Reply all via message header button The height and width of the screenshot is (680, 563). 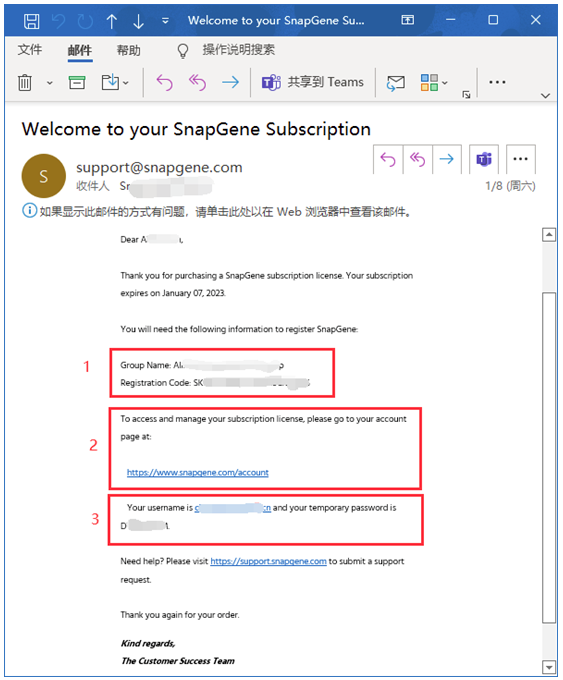[x=417, y=159]
